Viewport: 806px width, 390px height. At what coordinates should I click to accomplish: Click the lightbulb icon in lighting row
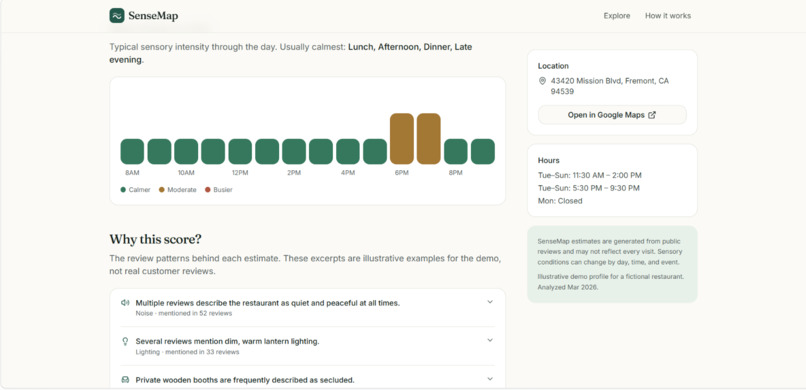click(x=124, y=341)
